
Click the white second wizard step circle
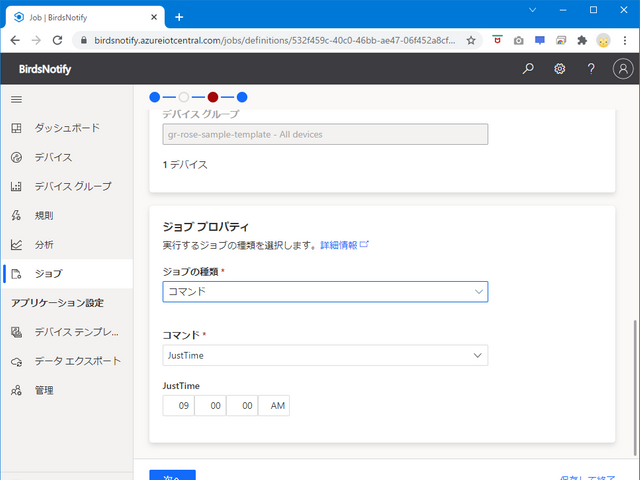184,97
